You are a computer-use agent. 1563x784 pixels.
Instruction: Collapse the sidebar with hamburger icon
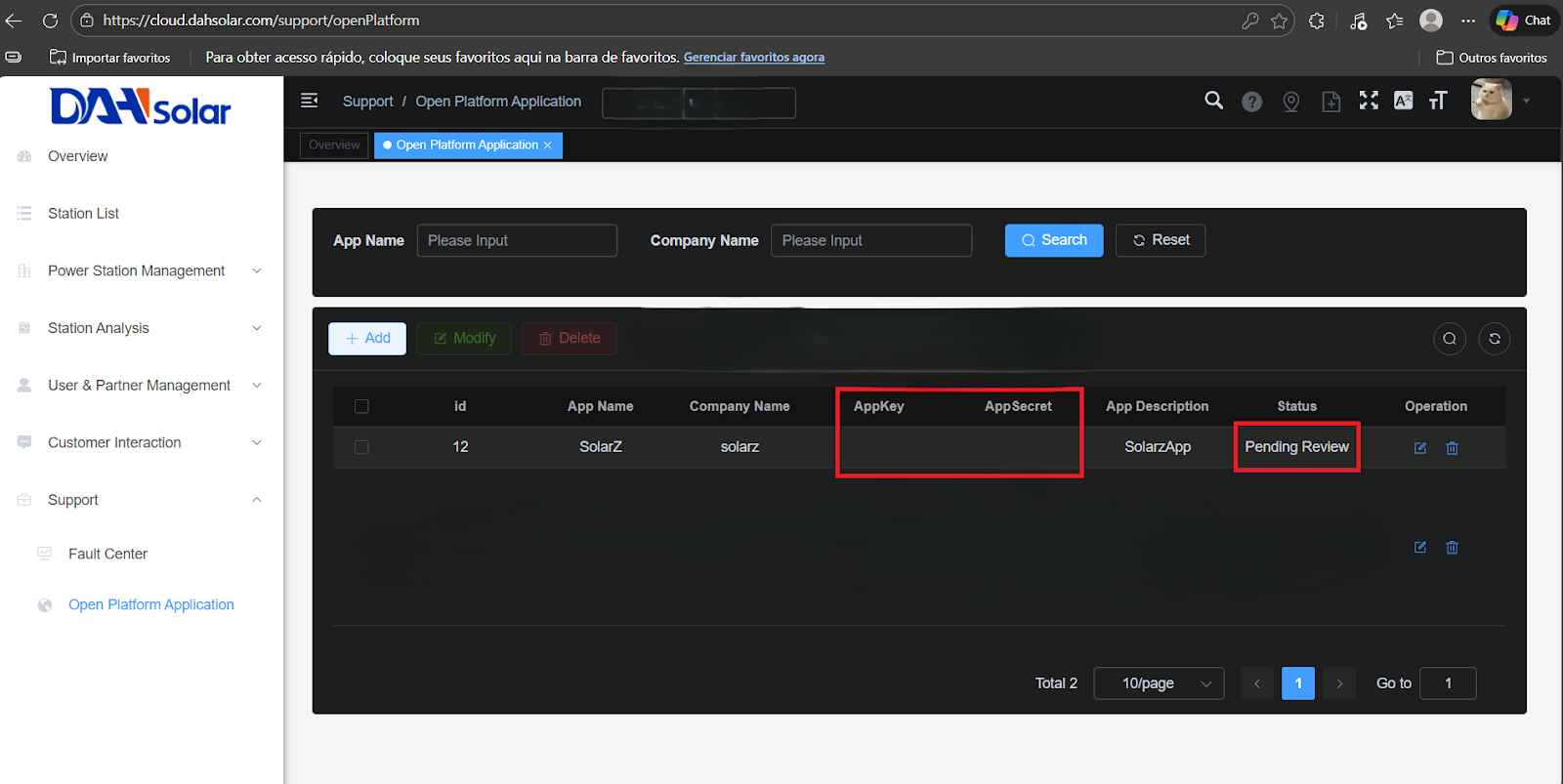click(x=310, y=101)
